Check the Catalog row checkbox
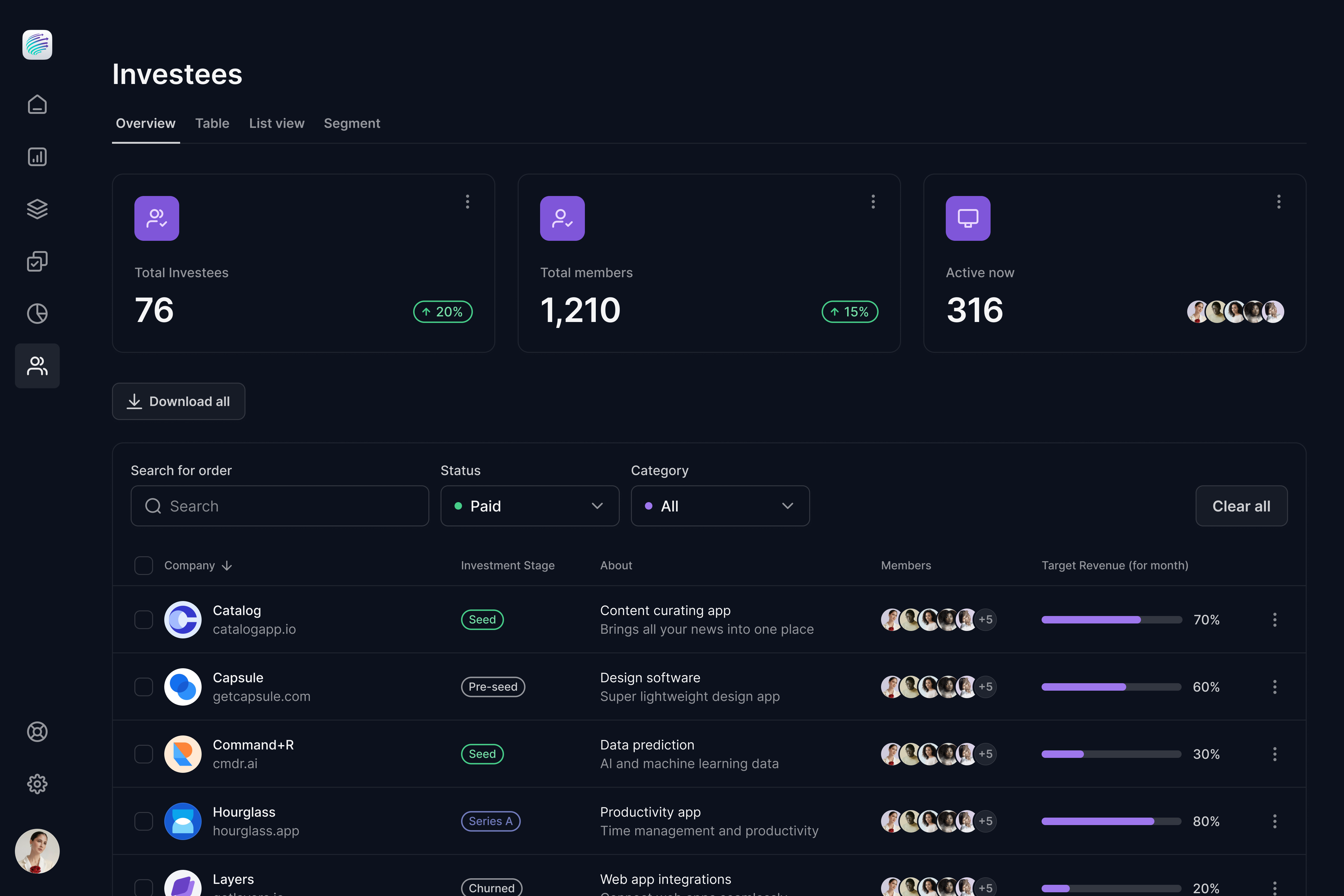 tap(143, 619)
